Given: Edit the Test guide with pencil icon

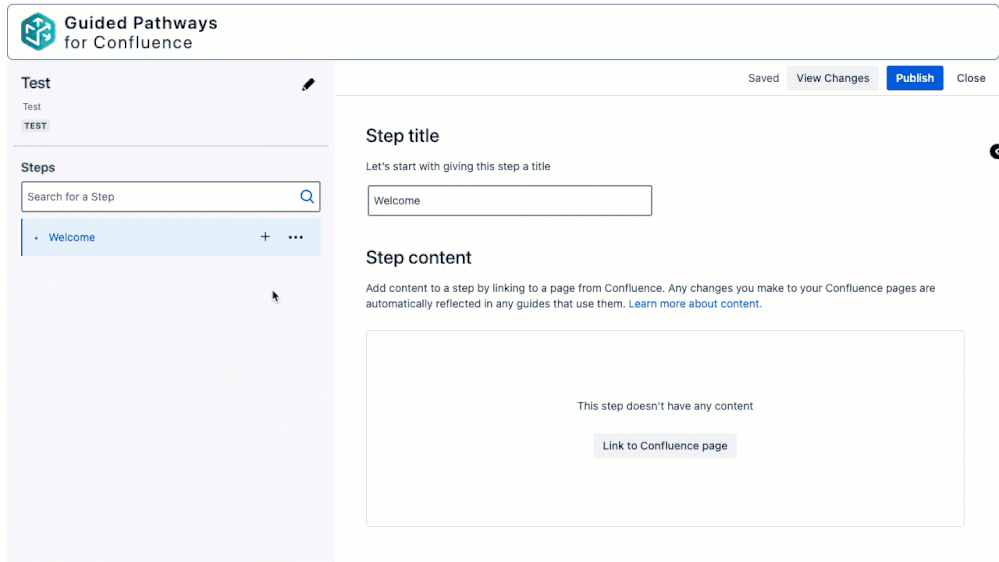Looking at the screenshot, I should click(x=308, y=84).
